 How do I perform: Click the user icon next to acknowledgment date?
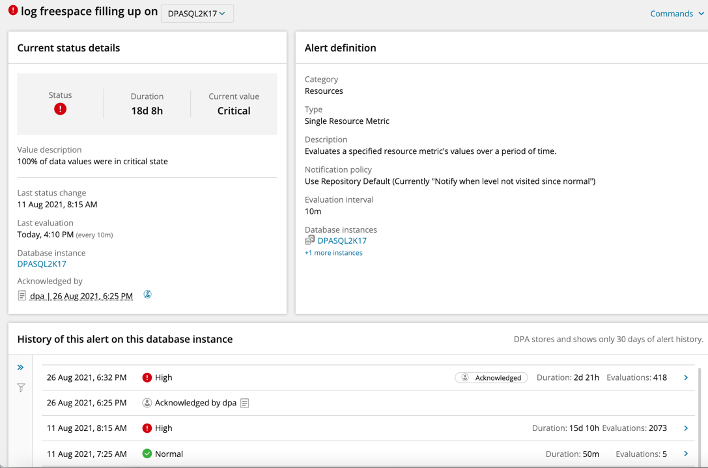point(147,295)
